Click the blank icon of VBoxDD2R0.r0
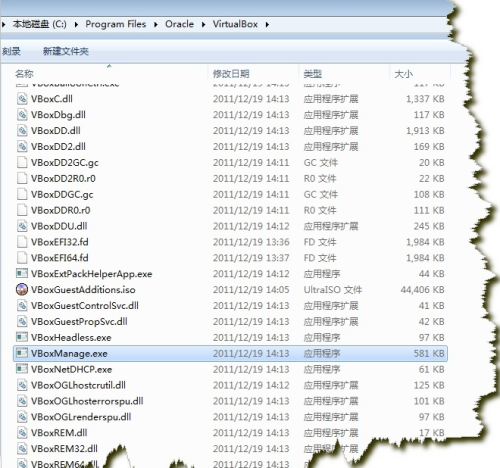This screenshot has height=468, width=500. tap(22, 178)
